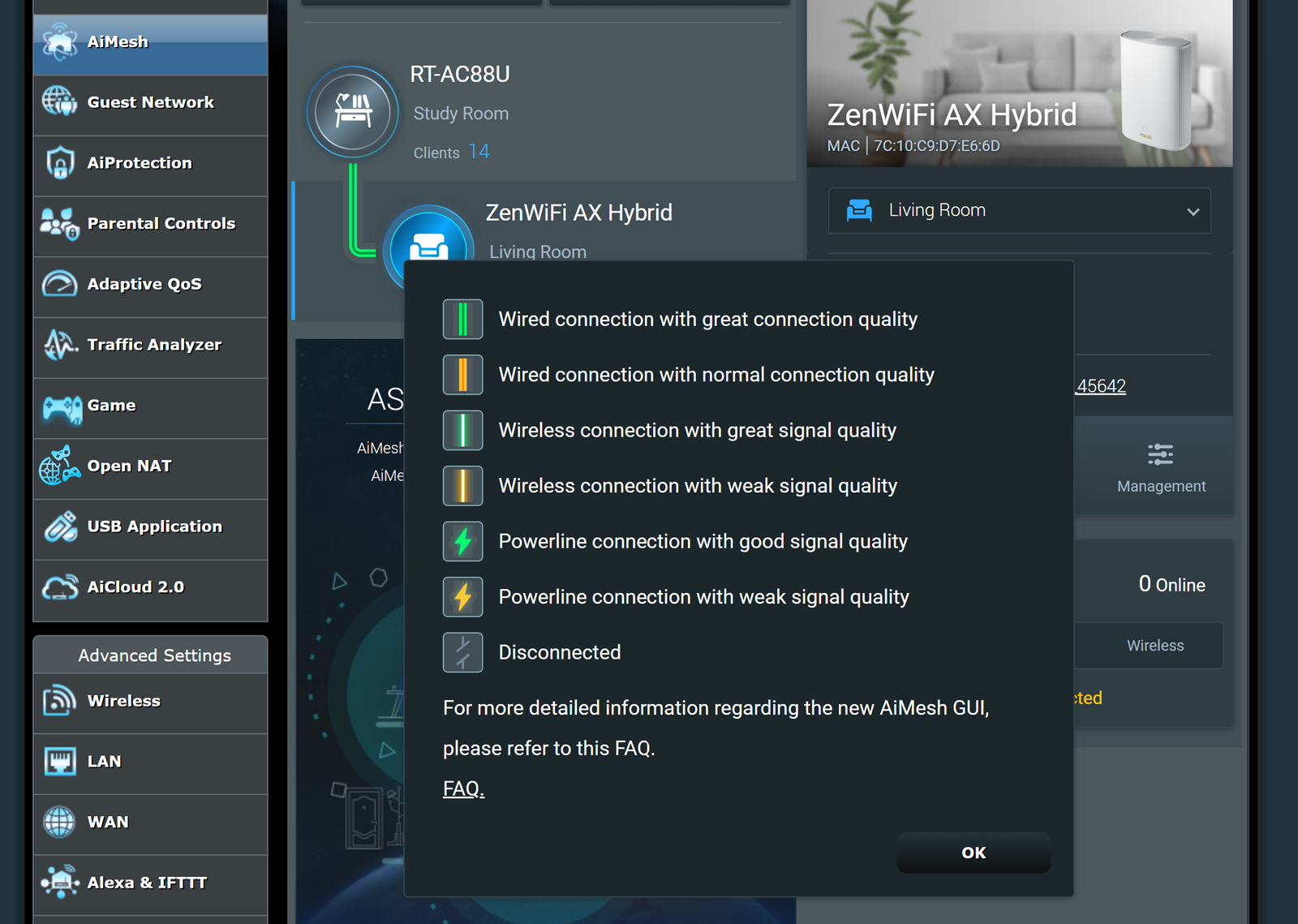This screenshot has height=924, width=1298.
Task: Click the ZenWiFi AX Hybrid node name in the topology list
Action: point(579,213)
